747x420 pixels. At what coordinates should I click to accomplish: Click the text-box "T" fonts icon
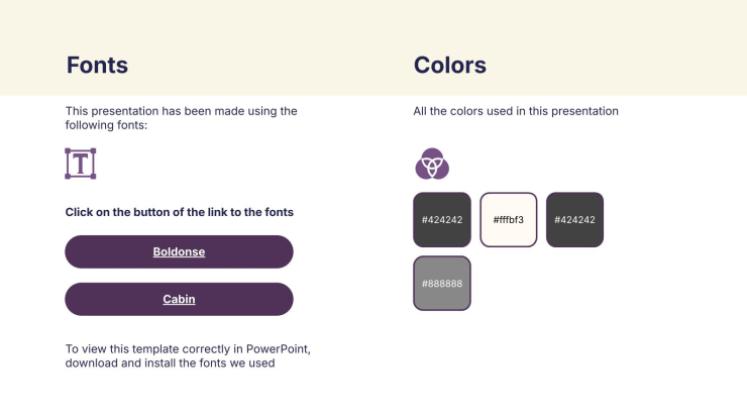coord(80,164)
